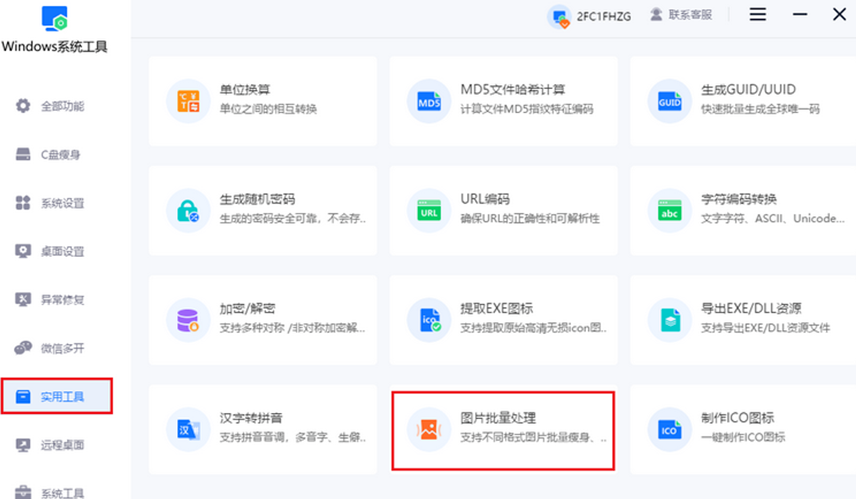Open the URL编码 tool card

coord(503,211)
